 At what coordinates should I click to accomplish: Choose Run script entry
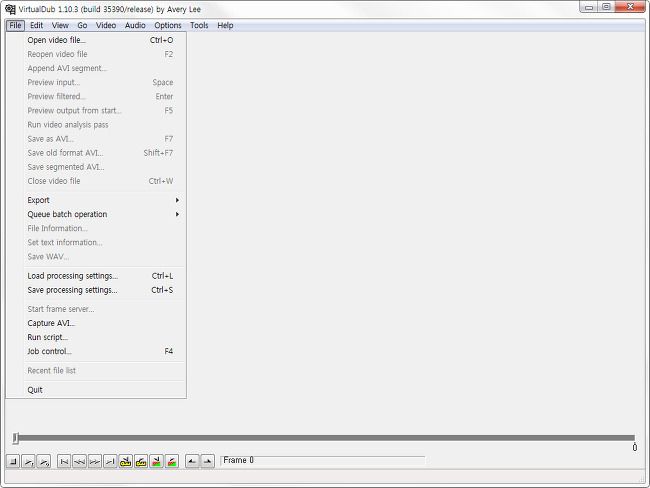point(96,337)
